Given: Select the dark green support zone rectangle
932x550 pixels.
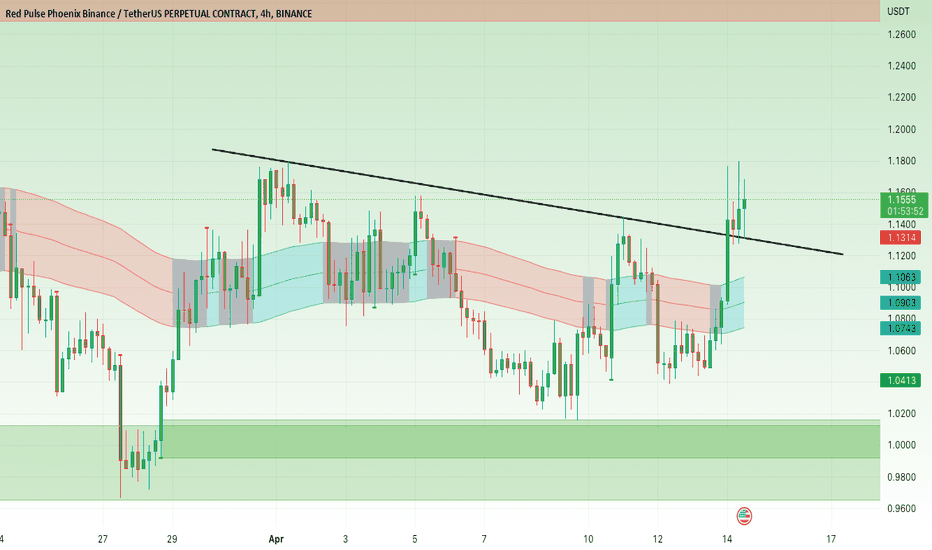Looking at the screenshot, I should point(520,441).
